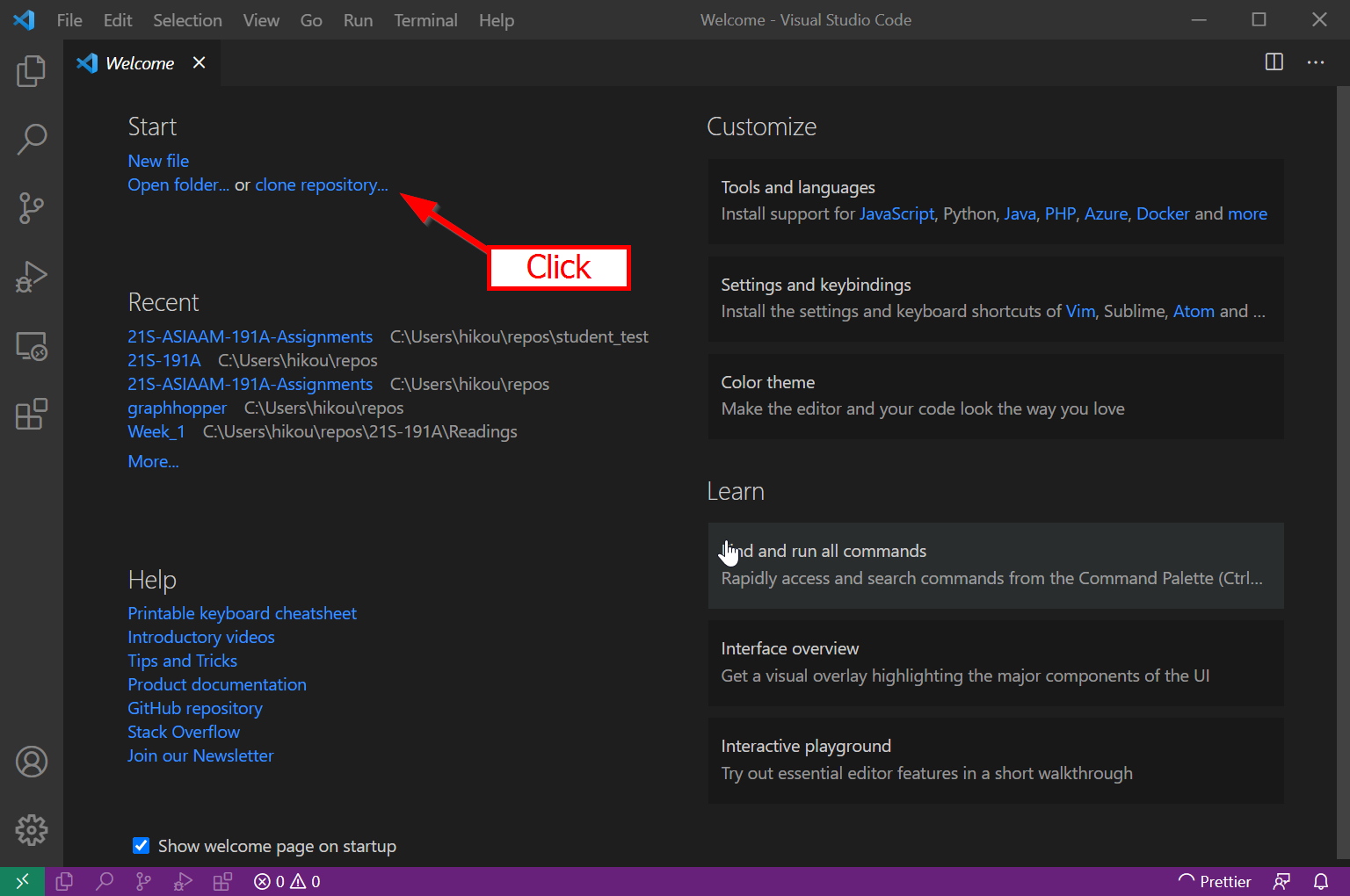Open the Run and Debug view
This screenshot has width=1350, height=896.
32,277
